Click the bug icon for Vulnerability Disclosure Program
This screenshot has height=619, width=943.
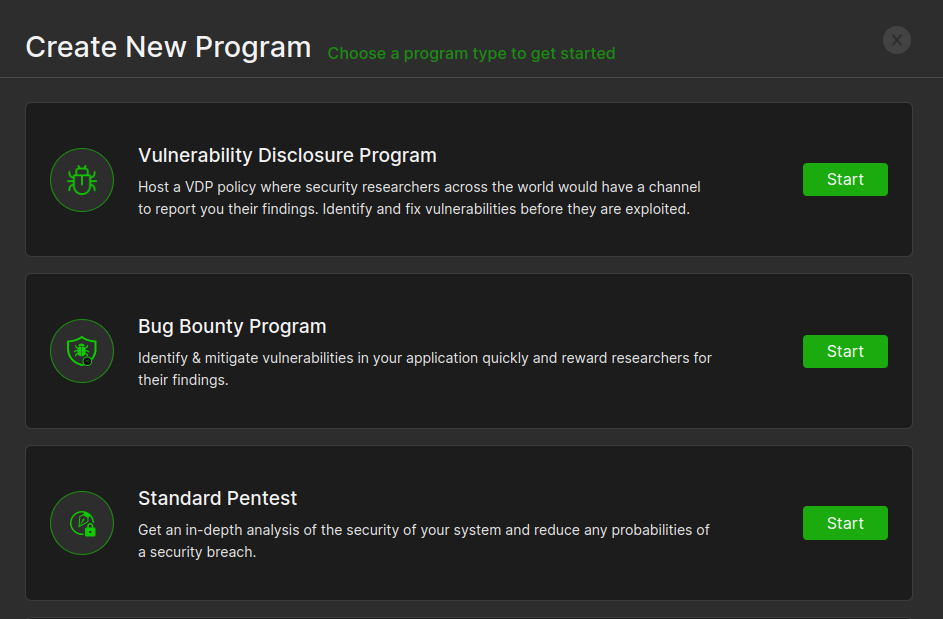tap(82, 180)
